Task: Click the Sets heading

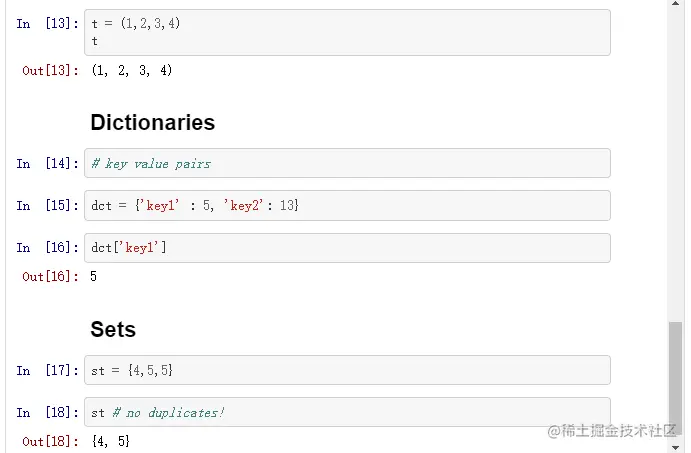Action: coord(113,330)
